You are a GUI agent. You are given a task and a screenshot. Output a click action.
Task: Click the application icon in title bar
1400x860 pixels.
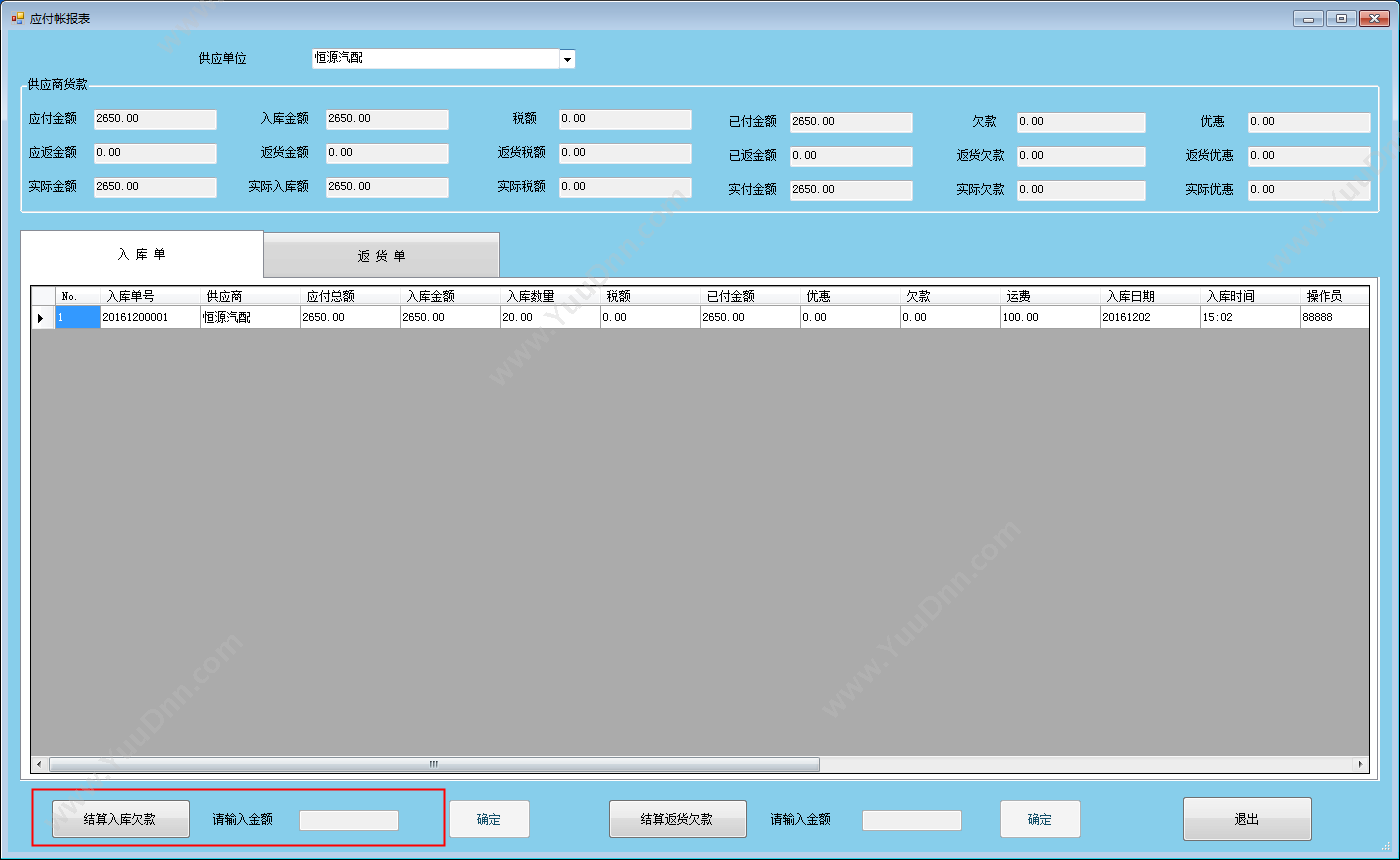pyautogui.click(x=18, y=18)
